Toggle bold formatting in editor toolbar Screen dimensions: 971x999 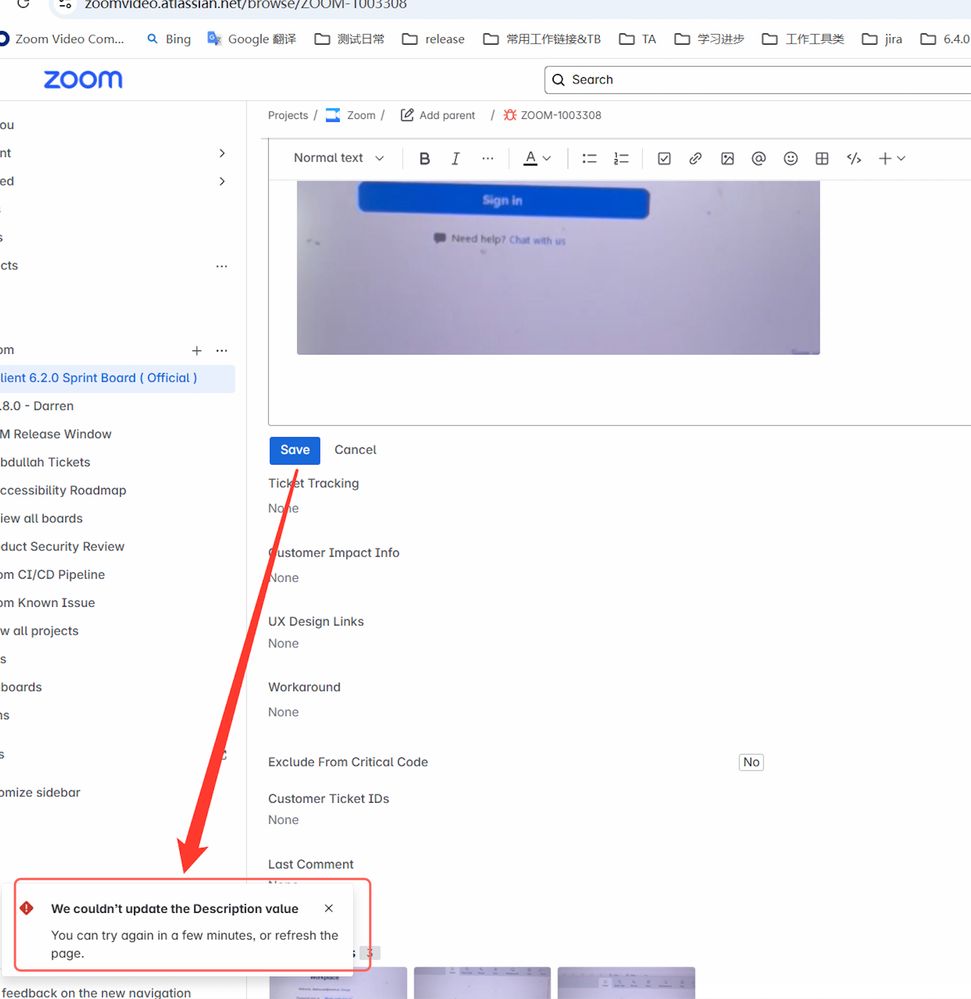[x=424, y=159]
